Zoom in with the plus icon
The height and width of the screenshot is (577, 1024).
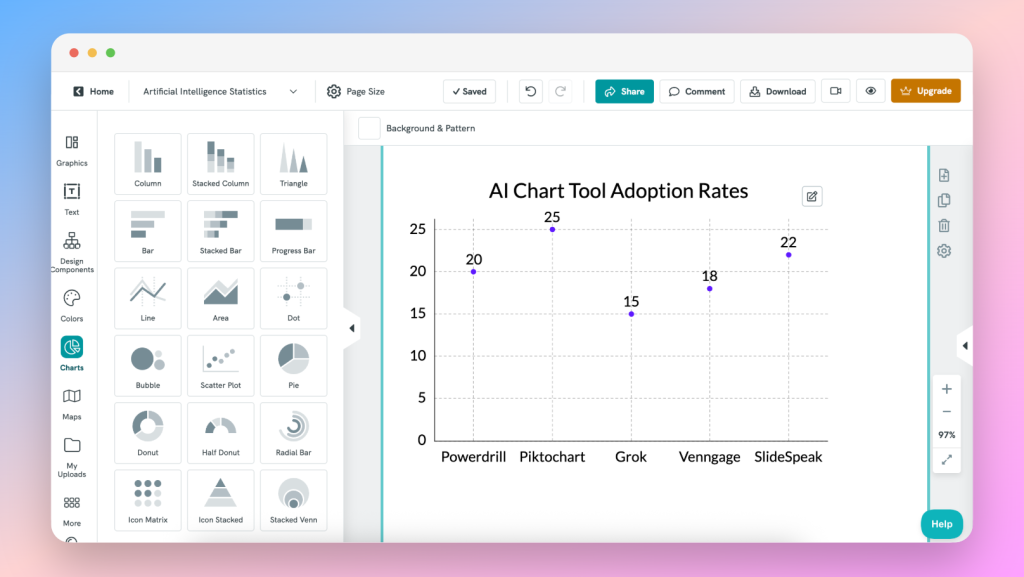coord(946,389)
